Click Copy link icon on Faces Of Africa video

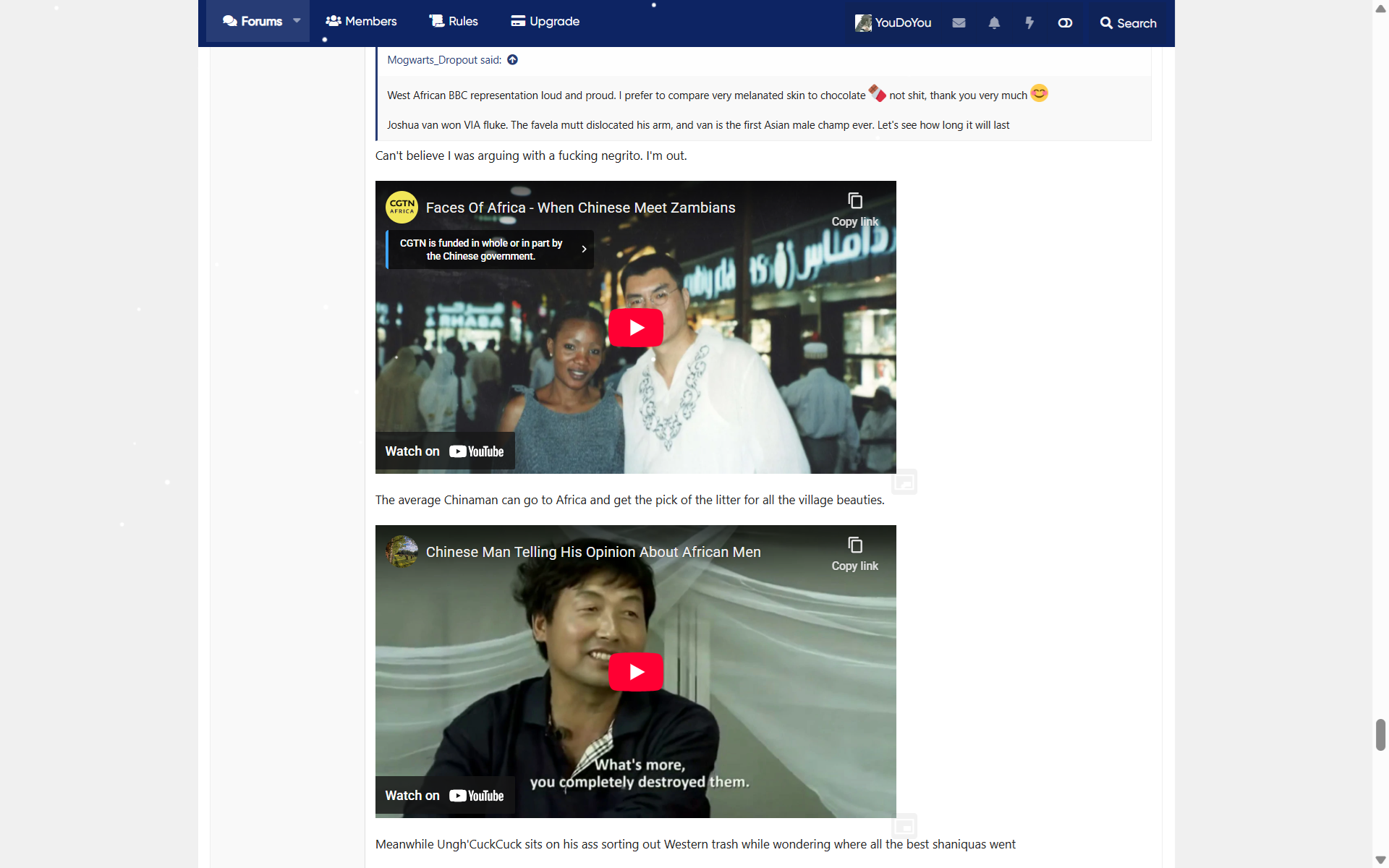(x=854, y=201)
